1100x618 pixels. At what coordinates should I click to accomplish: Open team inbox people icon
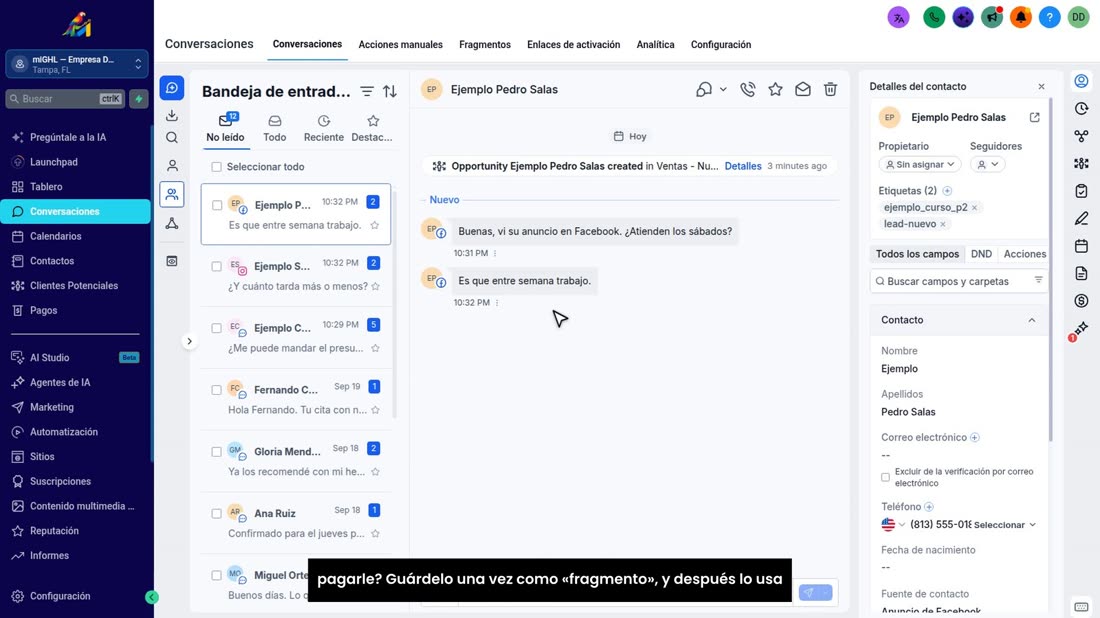tap(172, 194)
